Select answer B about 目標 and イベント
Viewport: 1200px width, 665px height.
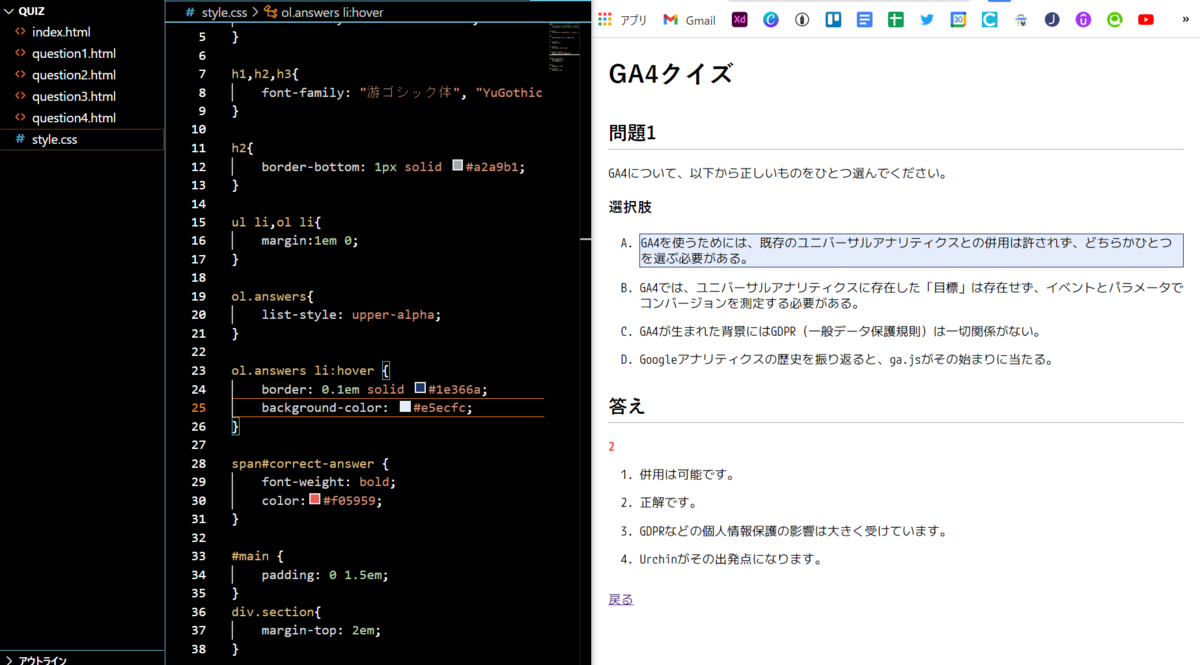[x=911, y=295]
